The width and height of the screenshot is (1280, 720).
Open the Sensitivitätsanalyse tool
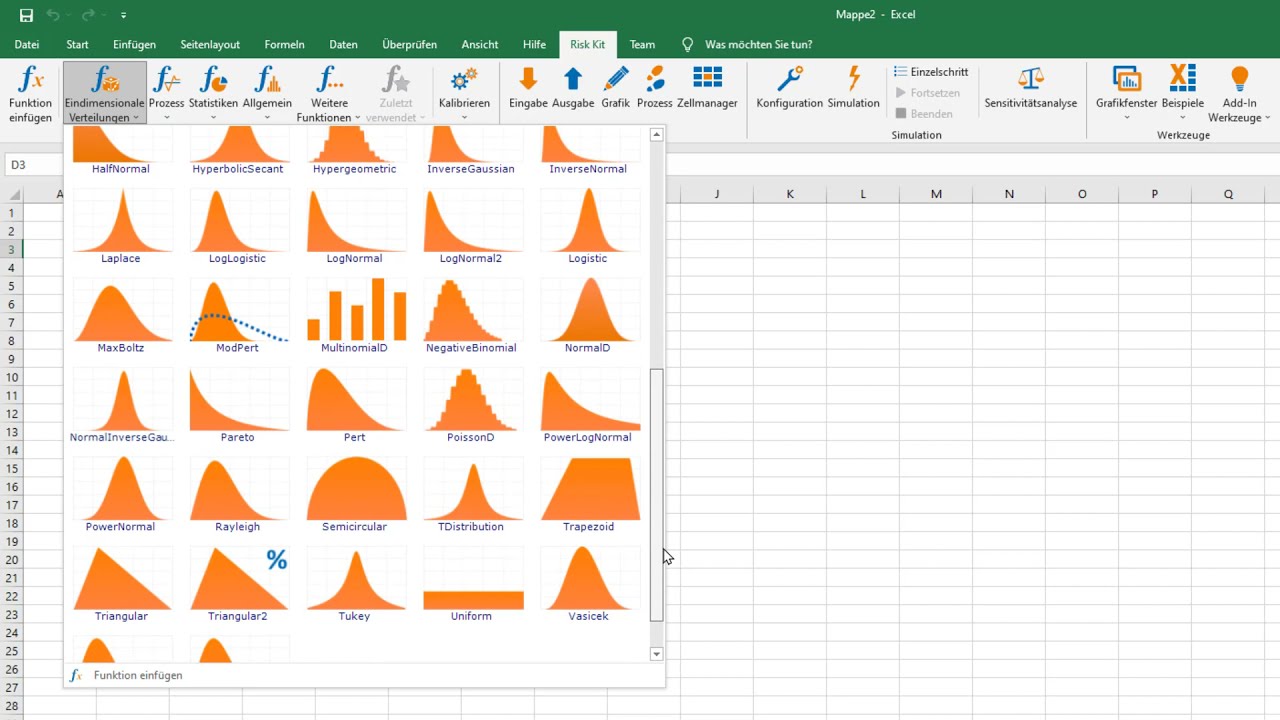pyautogui.click(x=1031, y=88)
